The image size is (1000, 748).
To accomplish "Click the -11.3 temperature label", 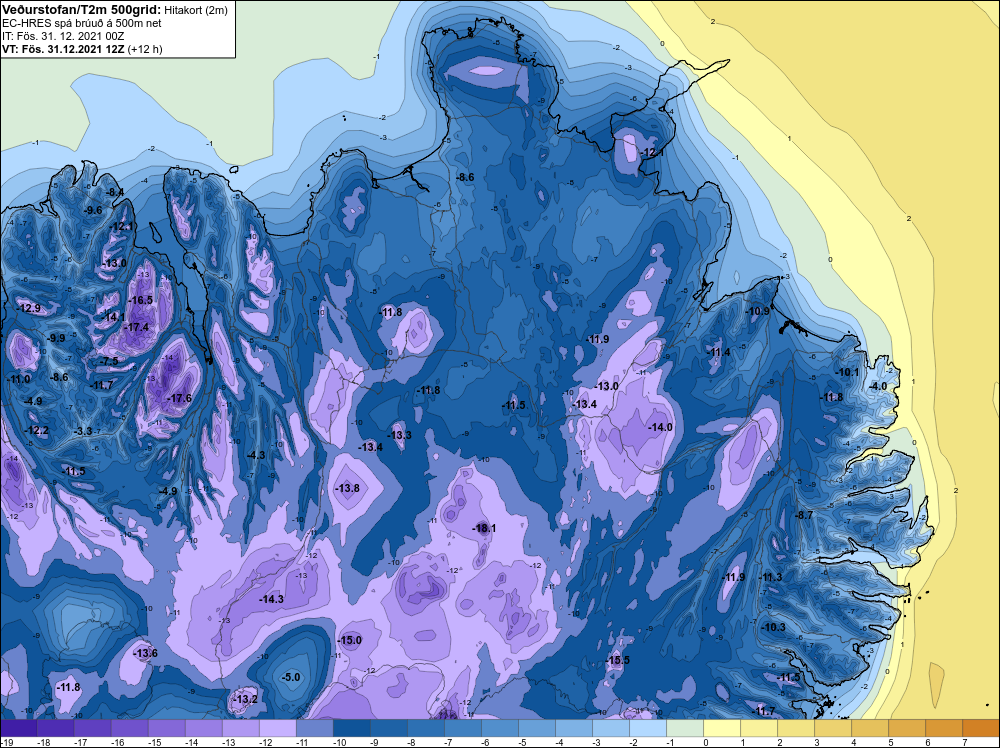I will coord(770,577).
